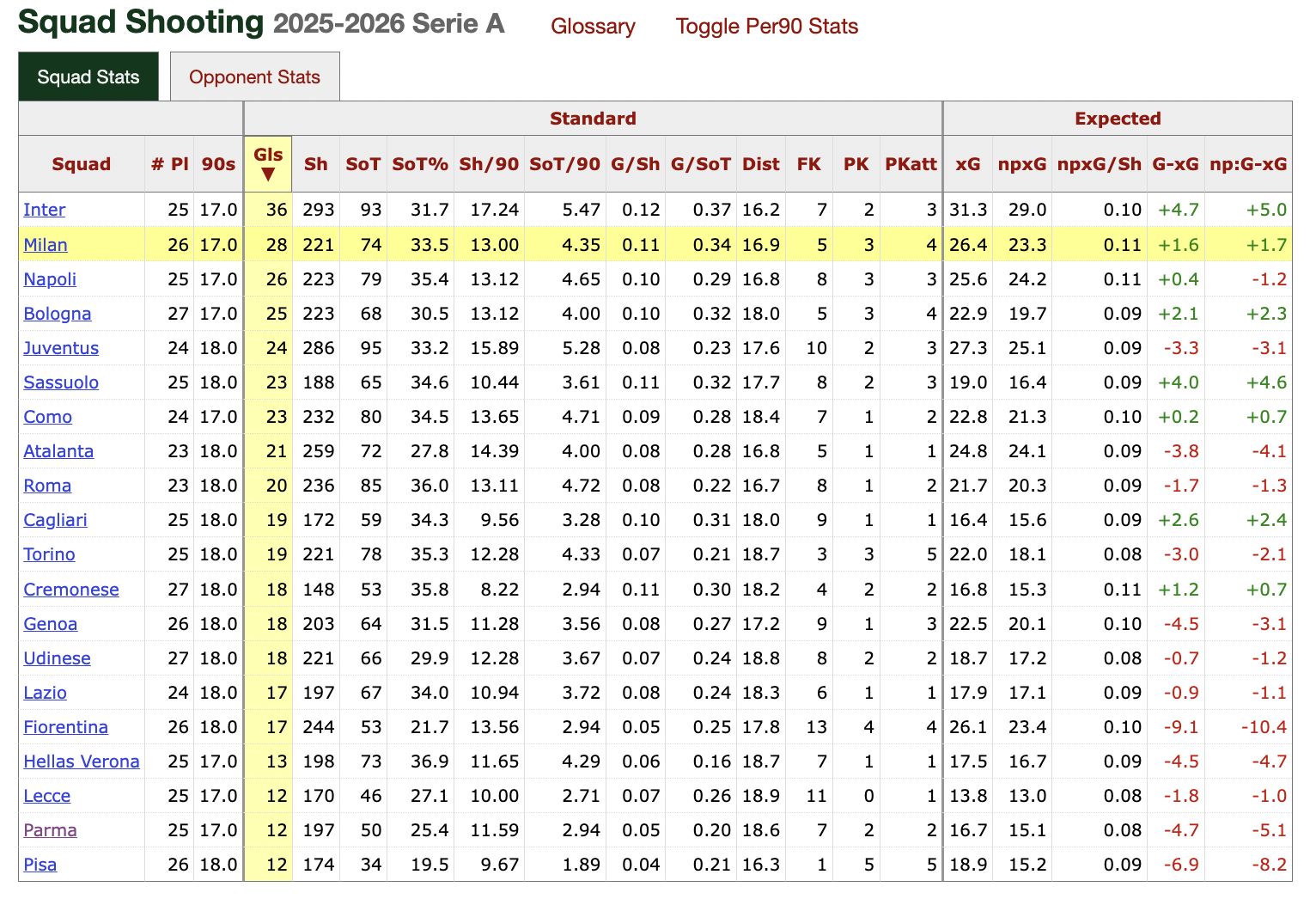1316x899 pixels.
Task: Select the Squad Stats tab
Action: click(88, 76)
